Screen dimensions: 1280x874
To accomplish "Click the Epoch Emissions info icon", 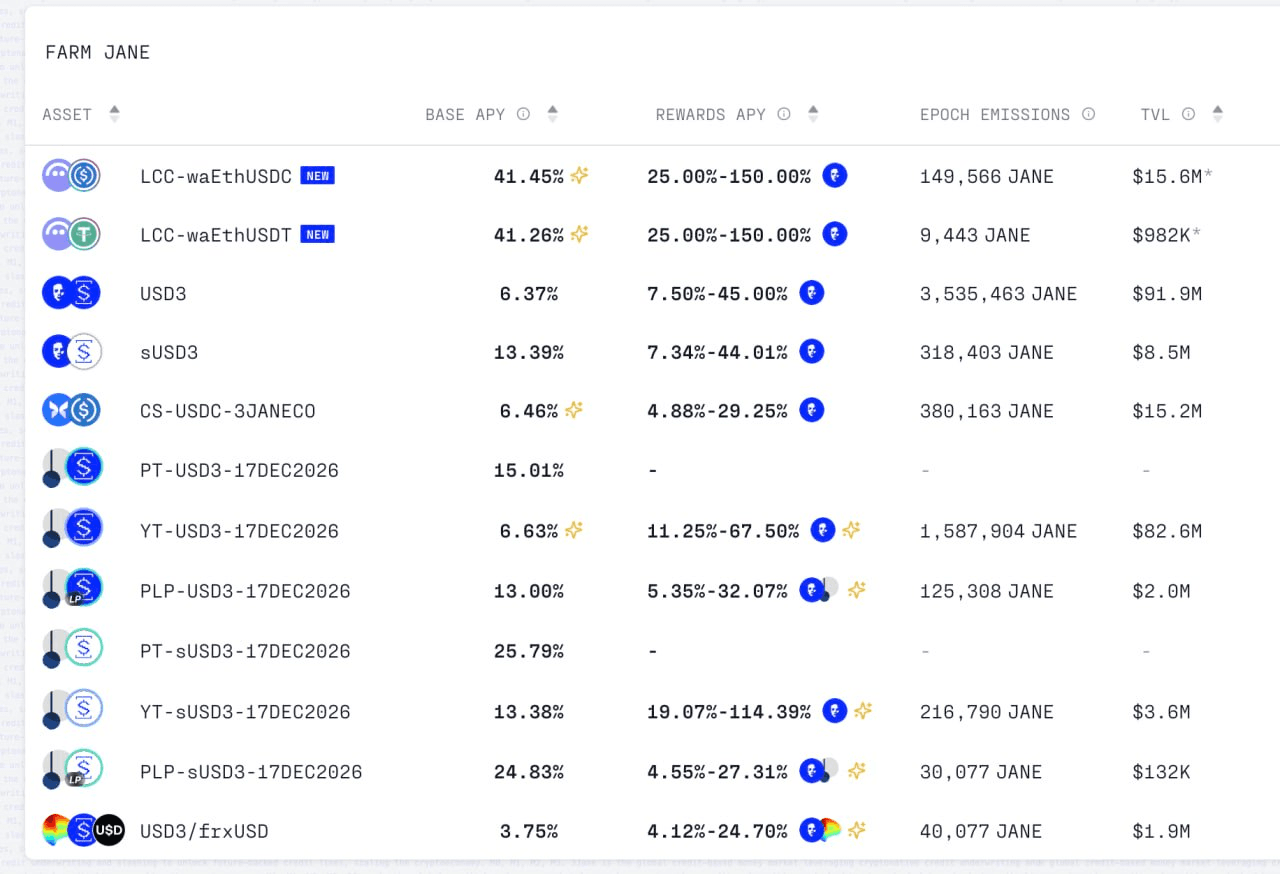I will (x=1088, y=115).
